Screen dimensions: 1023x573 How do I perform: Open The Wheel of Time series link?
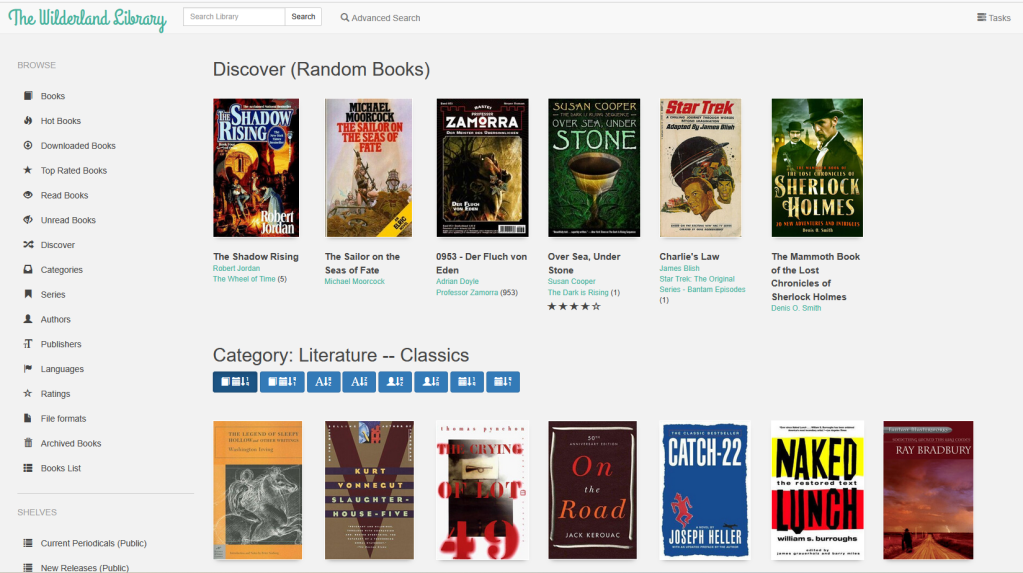[244, 279]
